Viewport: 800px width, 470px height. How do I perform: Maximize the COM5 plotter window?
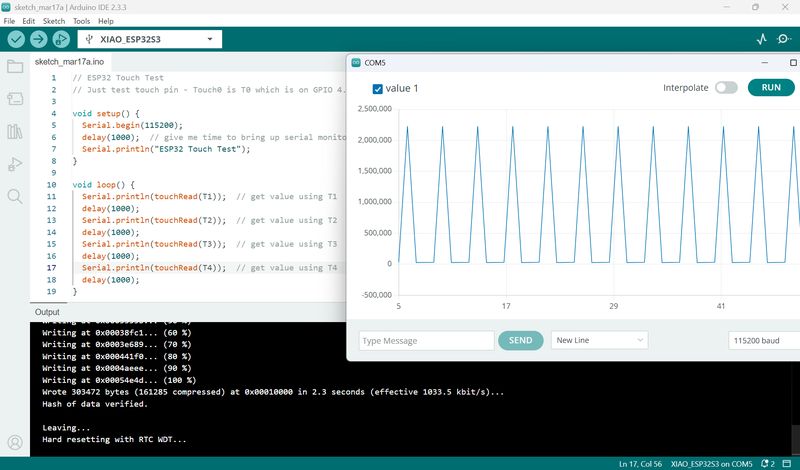click(x=793, y=63)
